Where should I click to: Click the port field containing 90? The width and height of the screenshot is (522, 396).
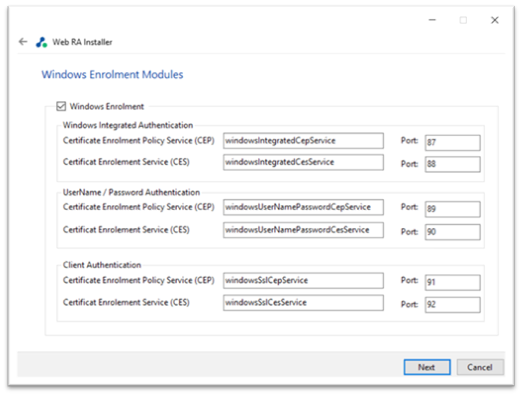click(453, 232)
